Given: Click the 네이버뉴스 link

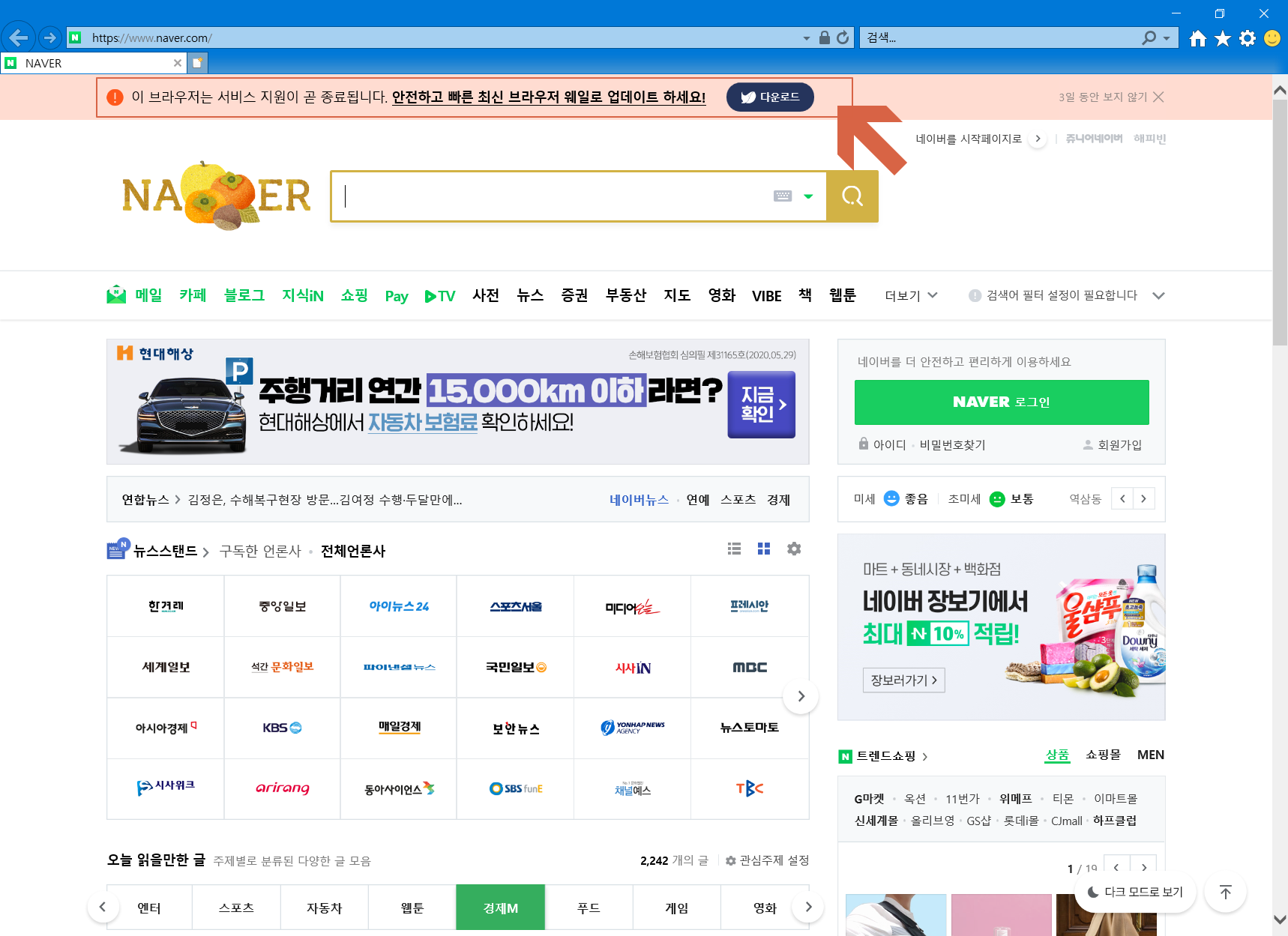Looking at the screenshot, I should 639,500.
